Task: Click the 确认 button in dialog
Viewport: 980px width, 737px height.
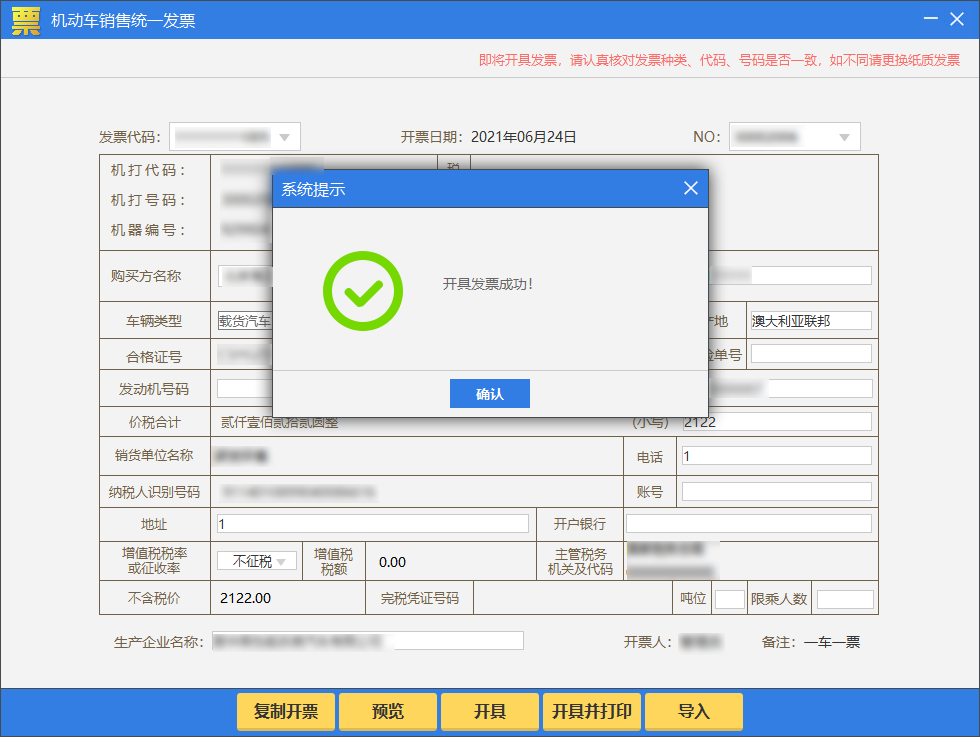Action: 489,394
